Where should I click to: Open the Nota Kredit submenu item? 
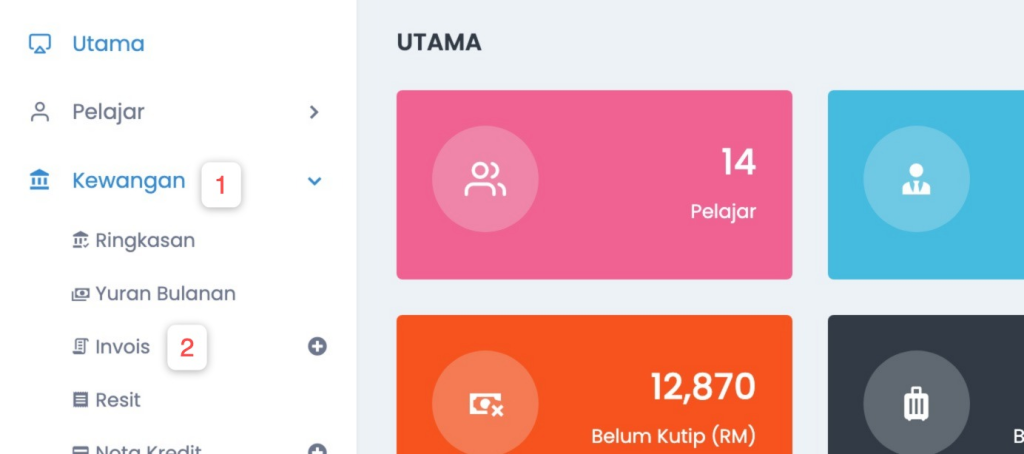point(136,449)
